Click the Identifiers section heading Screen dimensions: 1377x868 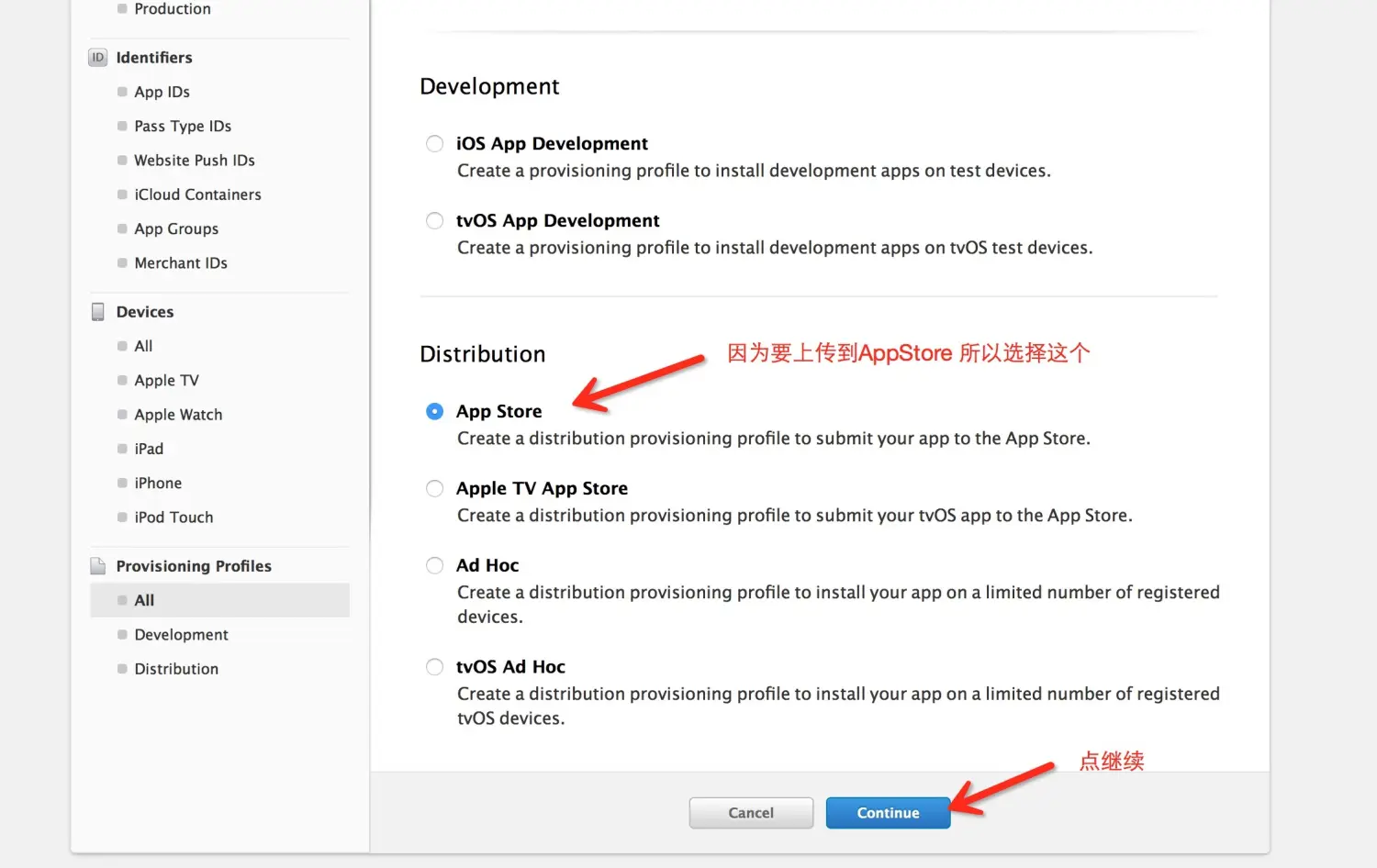point(154,58)
